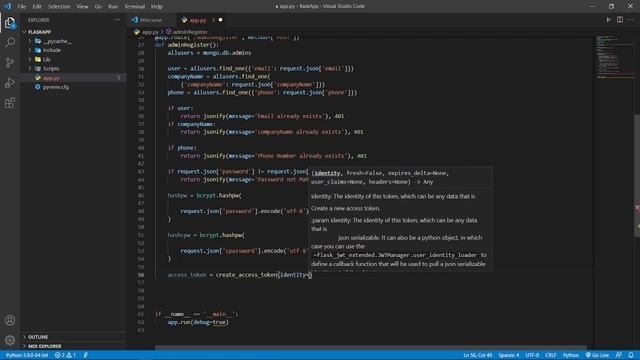Screen dimensions: 640x360
Task: Click the Go Live status bar button
Action: coord(597,355)
